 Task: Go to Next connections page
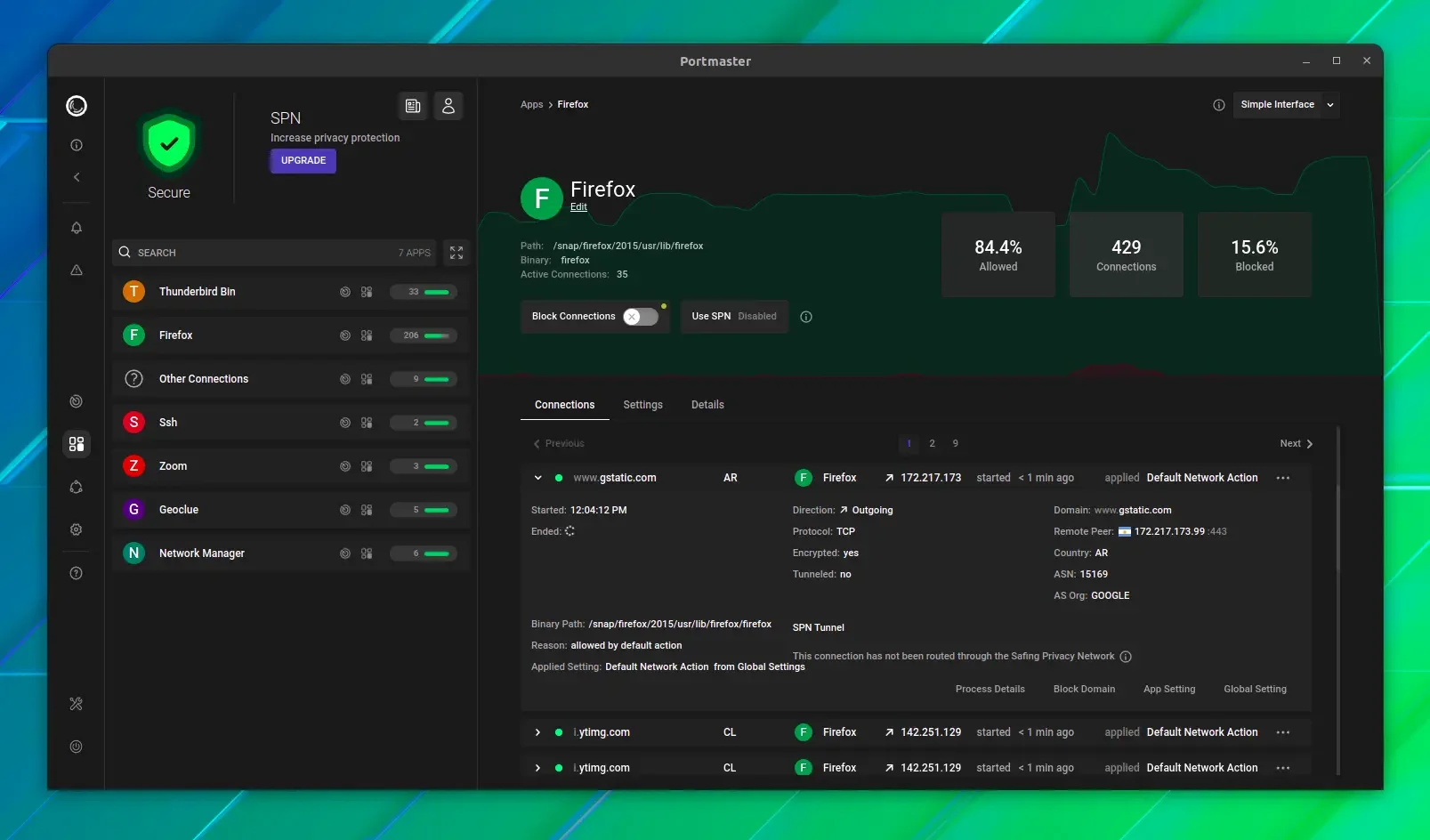click(1297, 443)
